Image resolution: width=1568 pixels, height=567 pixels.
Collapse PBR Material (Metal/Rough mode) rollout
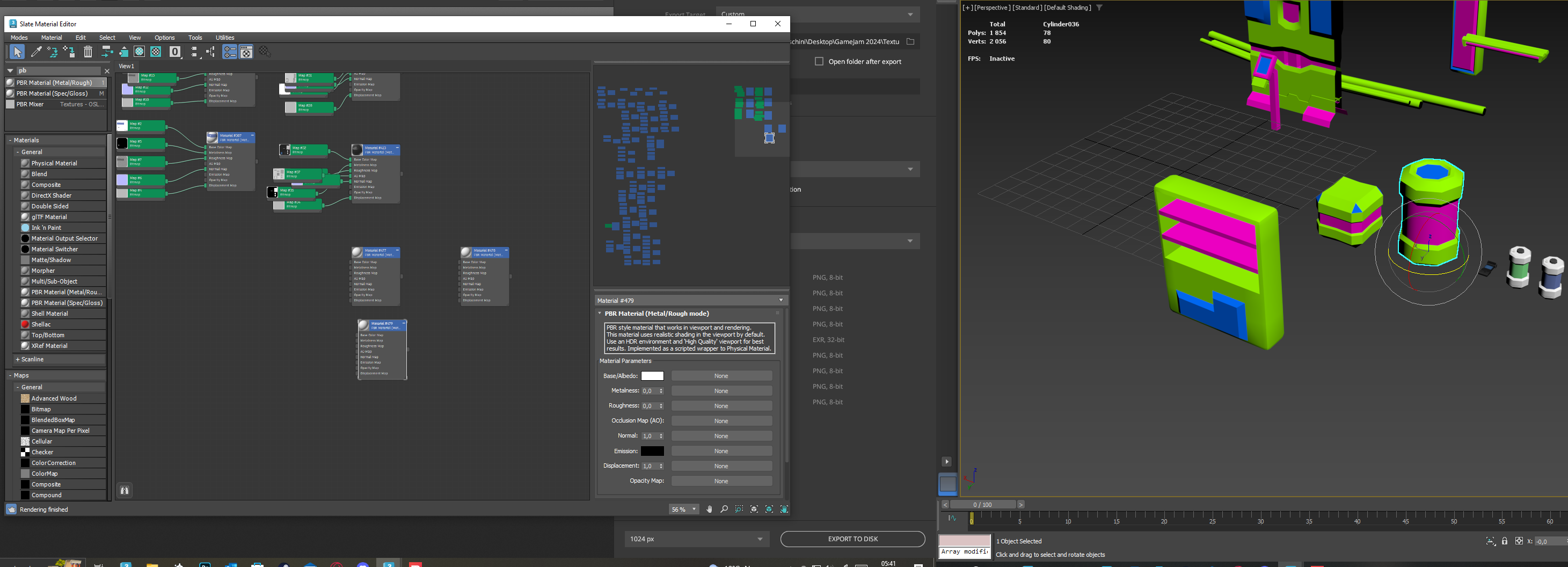click(x=600, y=314)
